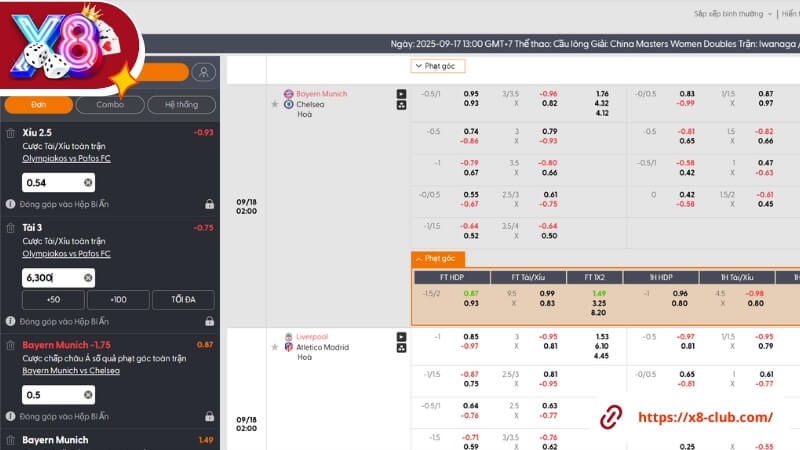
Task: Open Atletico Madrid team logo
Action: click(x=289, y=347)
